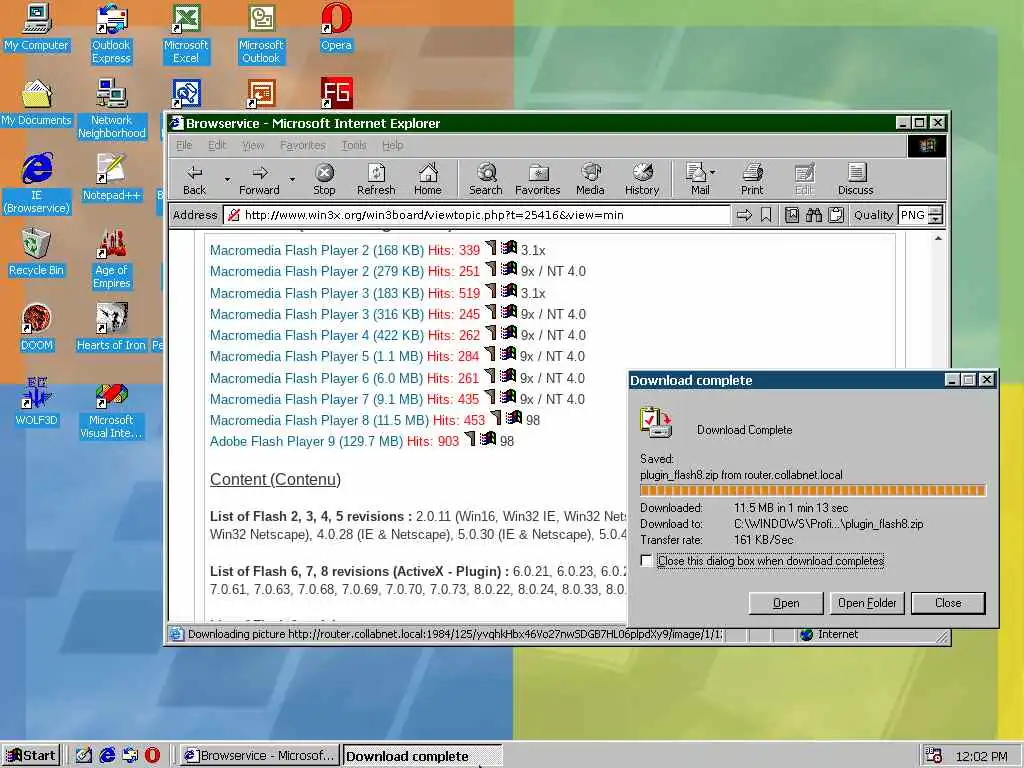This screenshot has height=768, width=1024.
Task: Refresh the current page
Action: (x=376, y=180)
